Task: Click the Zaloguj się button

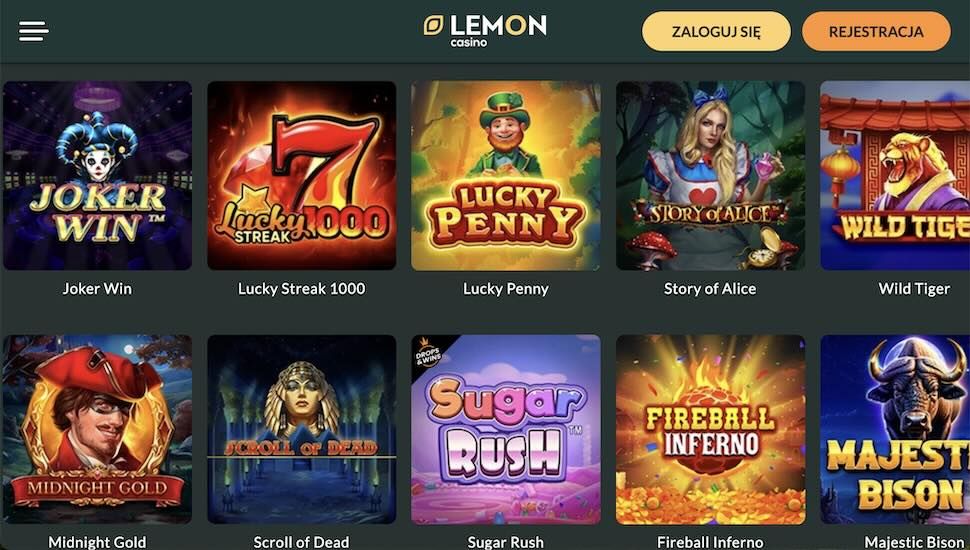Action: point(716,32)
